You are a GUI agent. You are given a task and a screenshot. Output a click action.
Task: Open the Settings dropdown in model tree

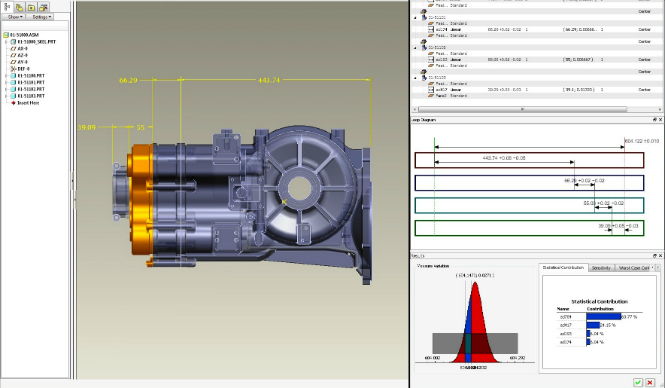click(41, 17)
